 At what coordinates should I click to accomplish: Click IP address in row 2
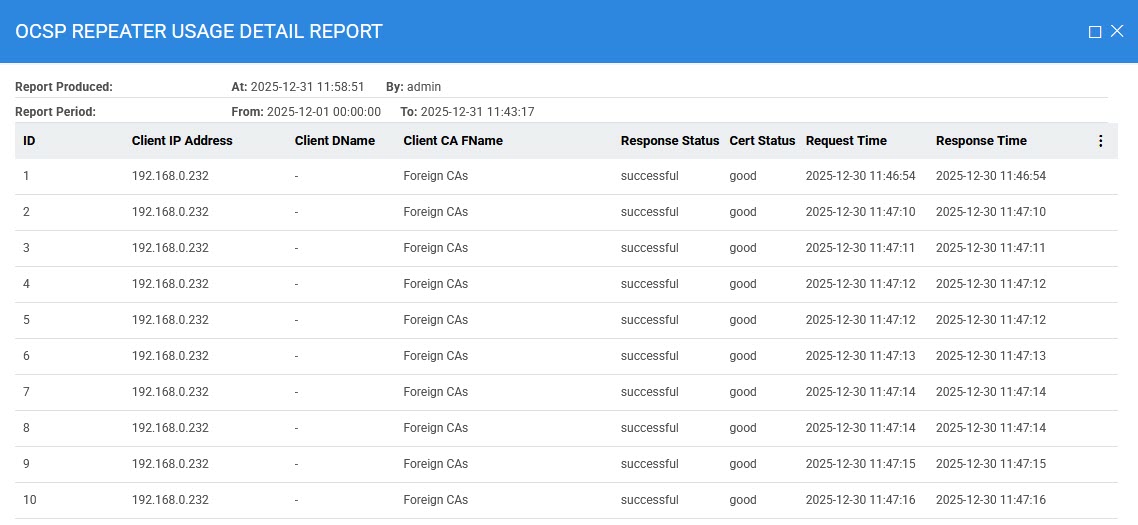(x=170, y=212)
